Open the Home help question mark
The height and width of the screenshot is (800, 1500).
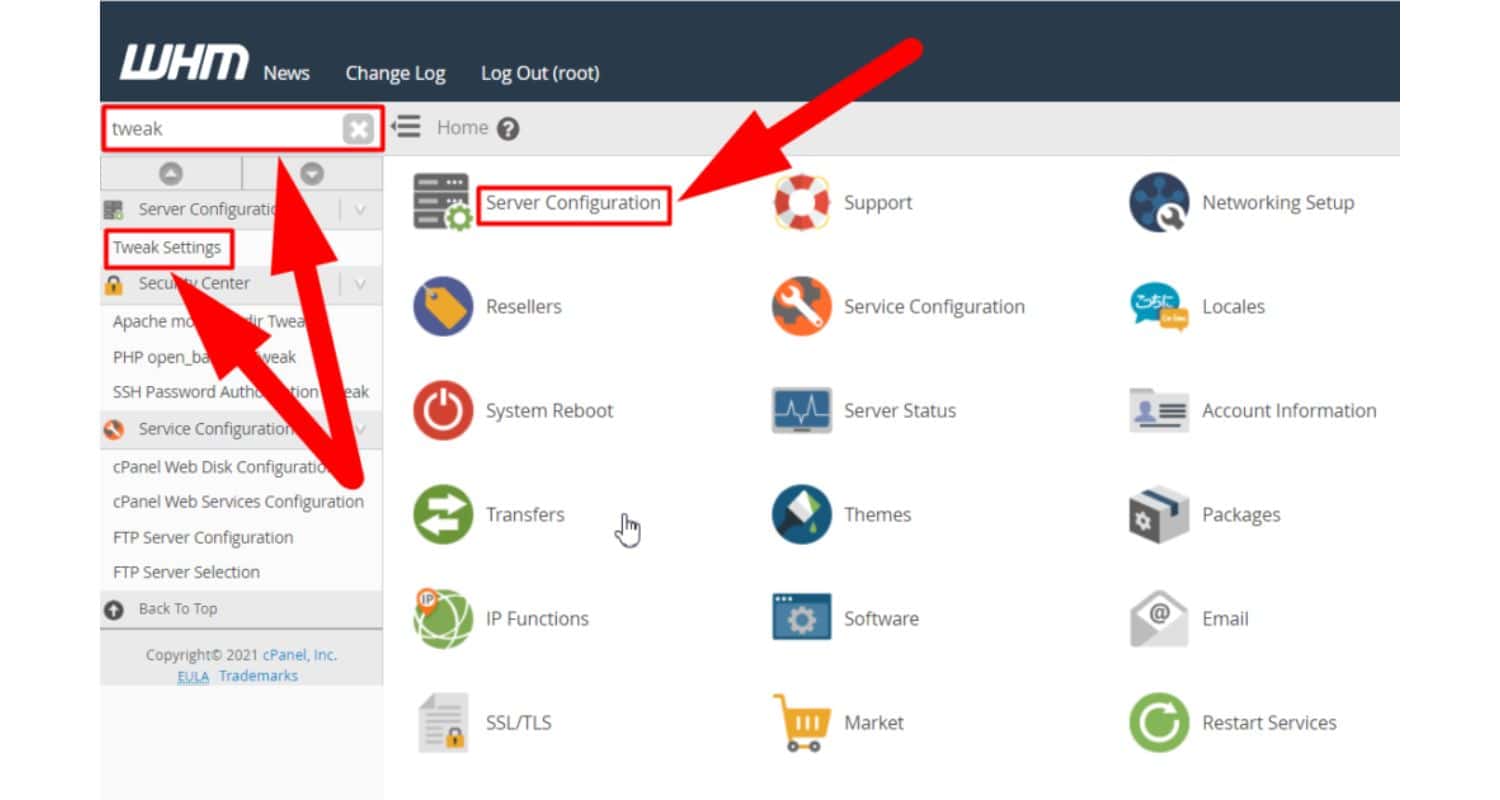point(508,129)
